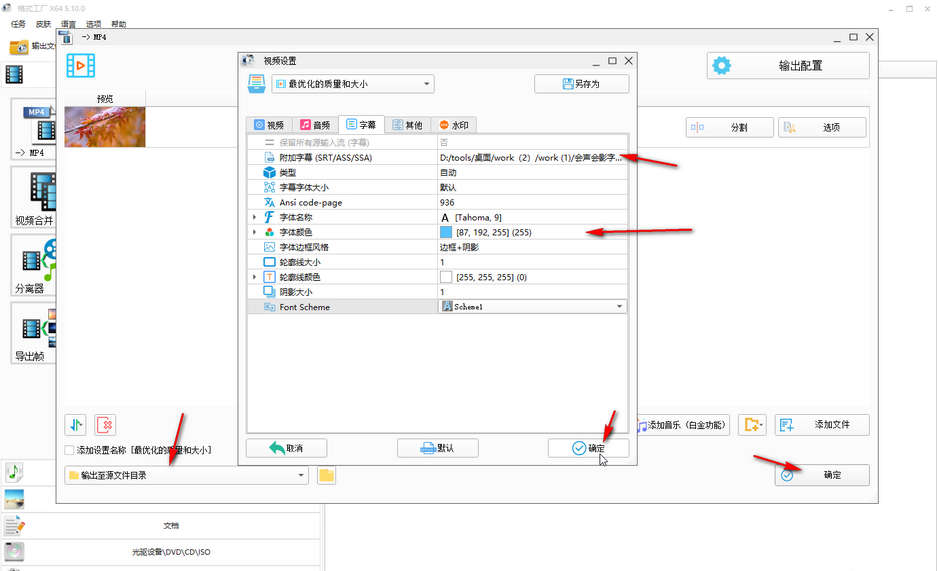Screen dimensions: 938x571
Task: Click 另存为 save-as button
Action: (x=581, y=84)
